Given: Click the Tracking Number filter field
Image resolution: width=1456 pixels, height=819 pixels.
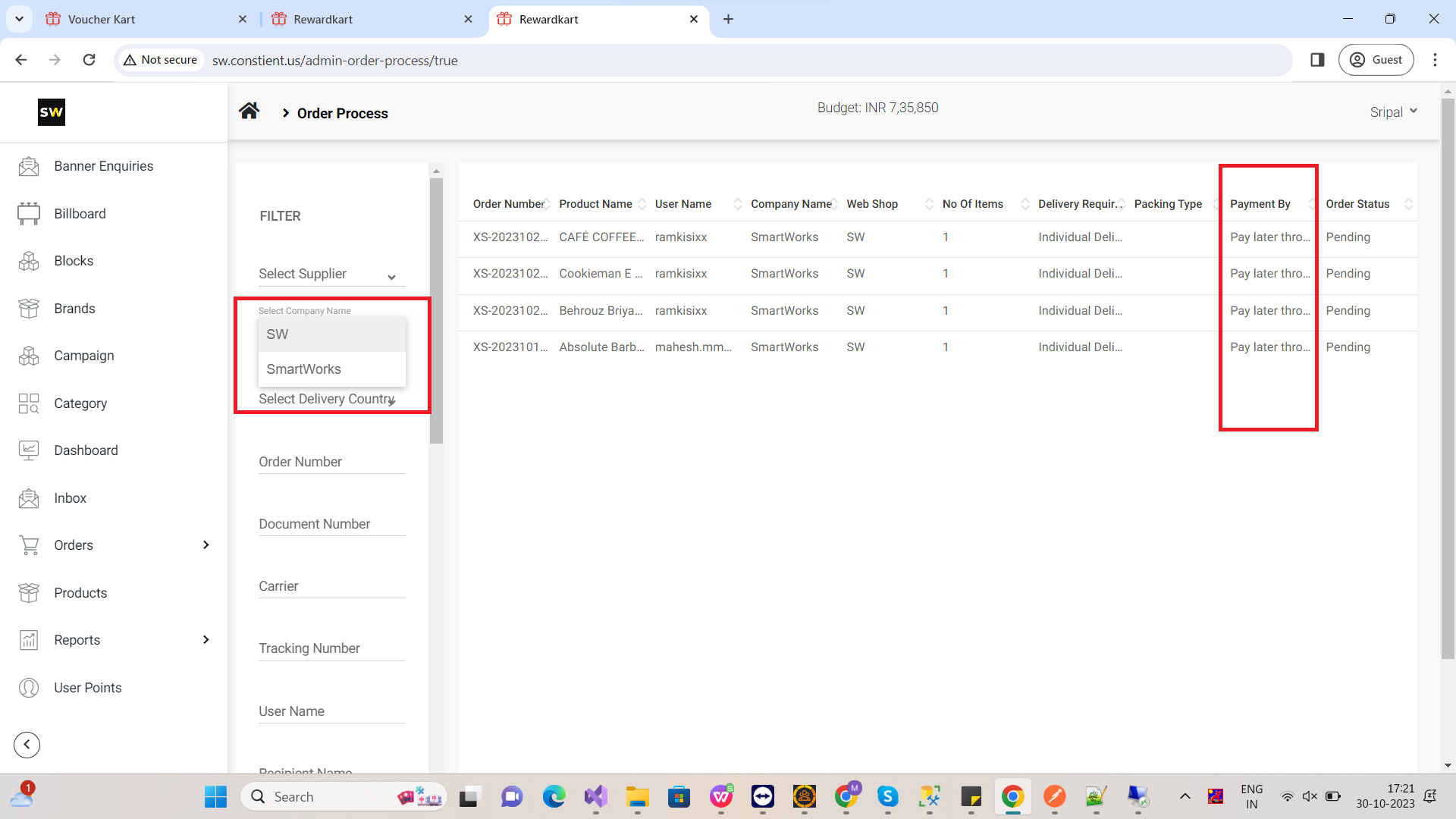Looking at the screenshot, I should (332, 648).
